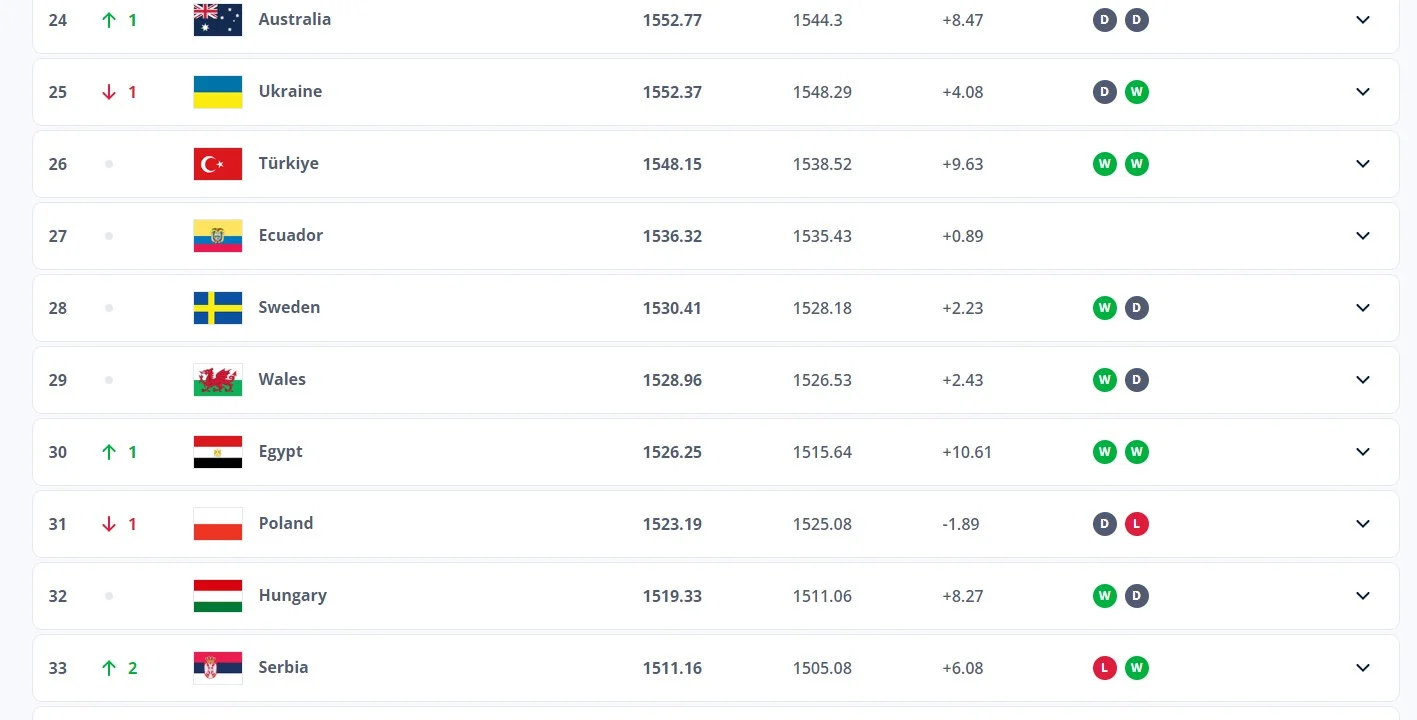Open the Poland team name link
This screenshot has height=720, width=1417.
[286, 523]
